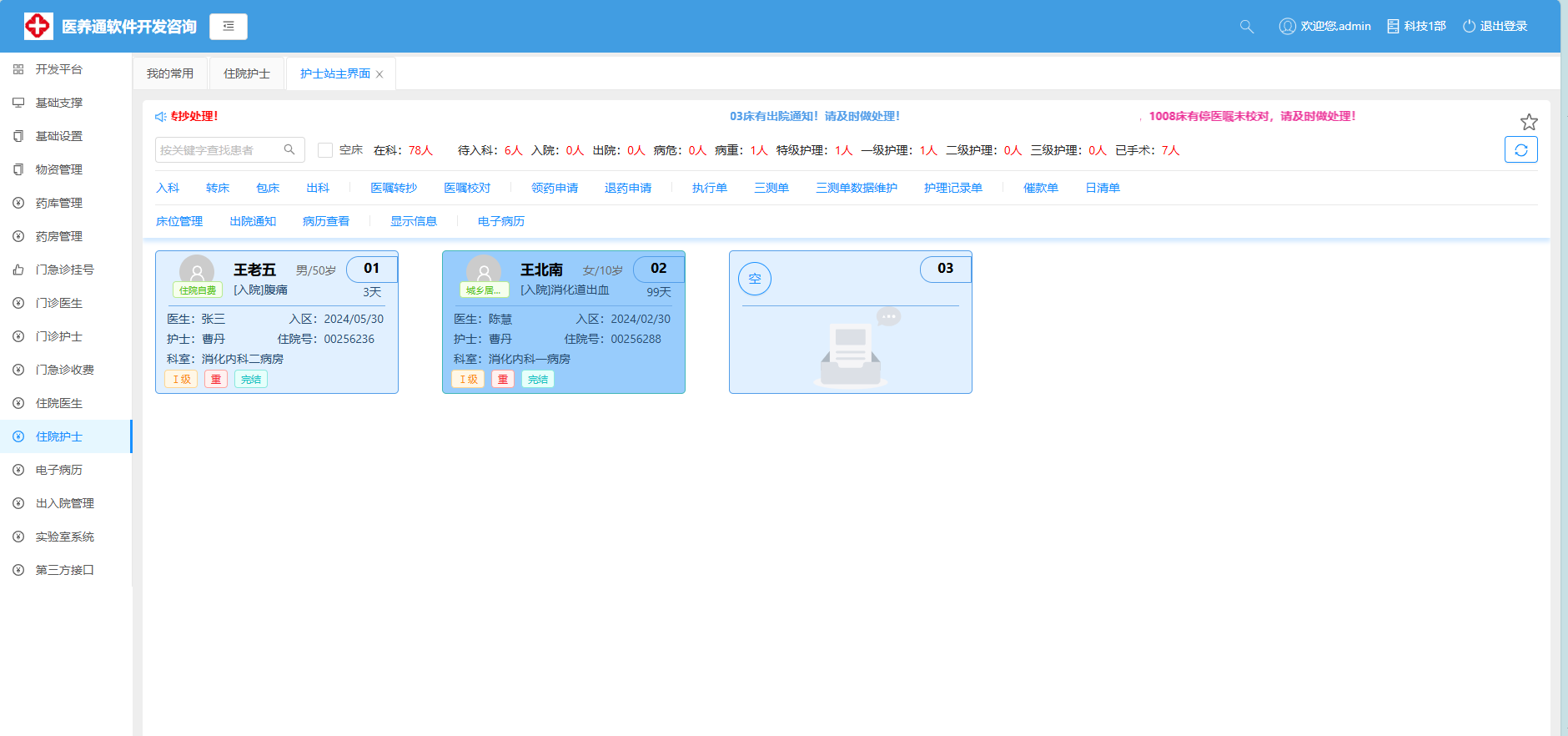Click the 退出登录 power icon
Screen dimensions: 1568x736
1470,27
